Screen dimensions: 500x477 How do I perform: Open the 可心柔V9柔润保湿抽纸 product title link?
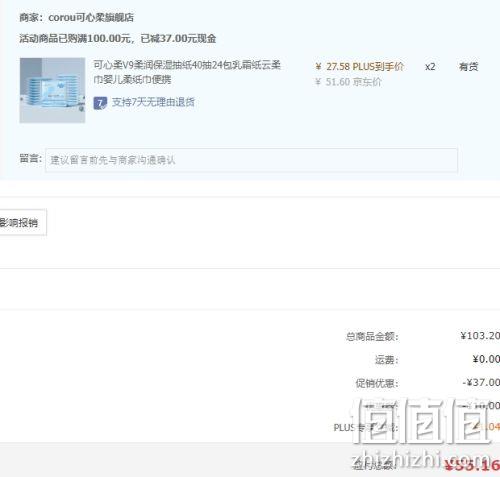[x=187, y=72]
